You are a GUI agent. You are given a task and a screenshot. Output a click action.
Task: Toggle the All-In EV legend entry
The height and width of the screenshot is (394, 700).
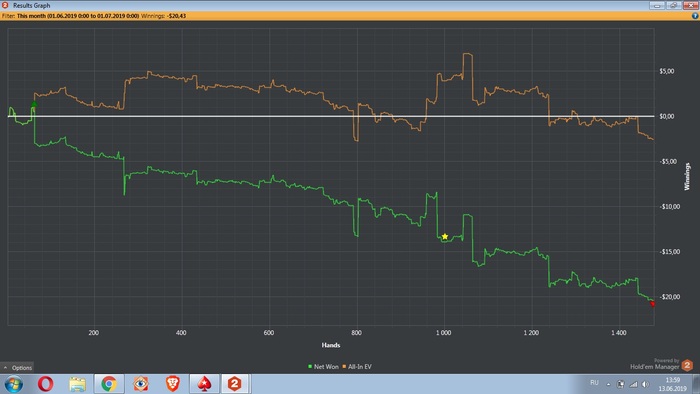point(357,367)
